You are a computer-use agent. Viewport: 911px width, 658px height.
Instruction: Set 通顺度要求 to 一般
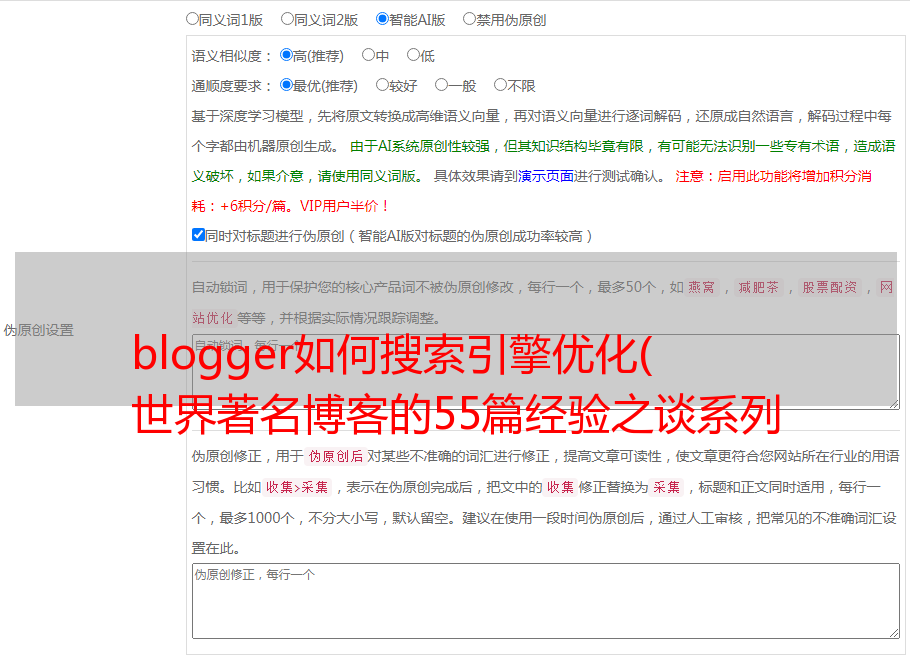click(x=441, y=85)
